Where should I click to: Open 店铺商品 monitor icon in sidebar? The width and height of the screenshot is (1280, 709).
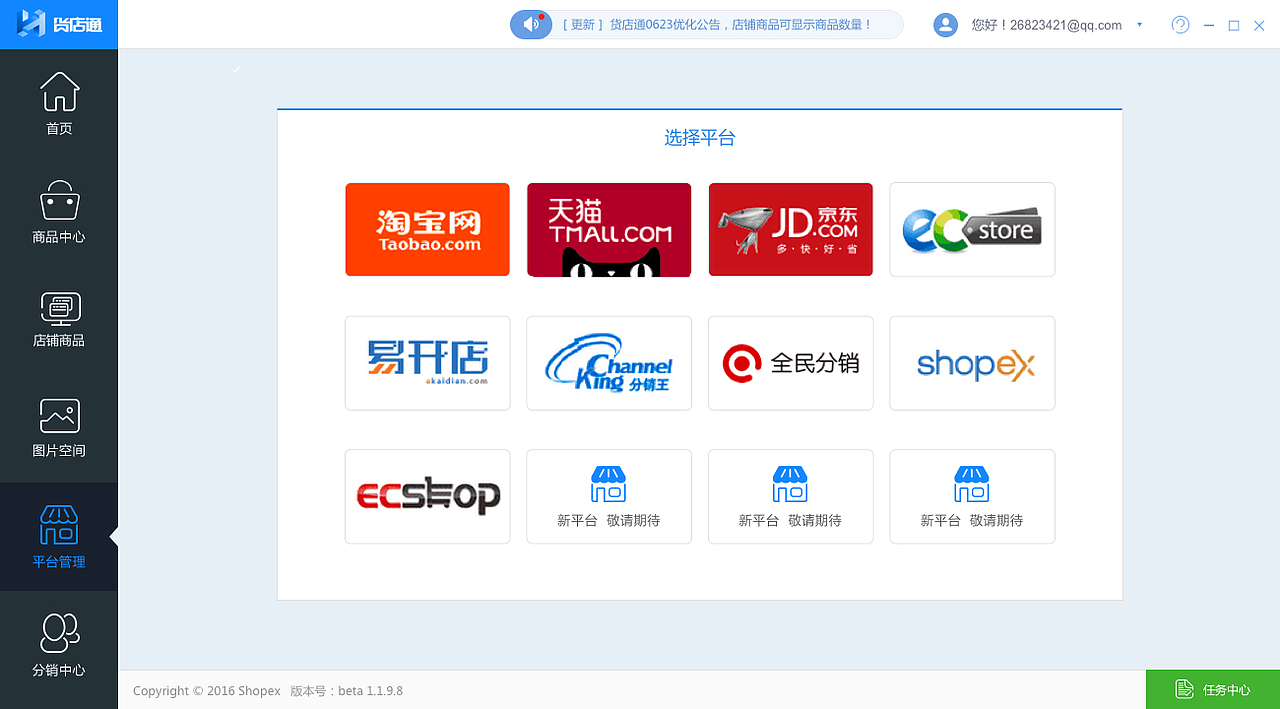tap(59, 308)
